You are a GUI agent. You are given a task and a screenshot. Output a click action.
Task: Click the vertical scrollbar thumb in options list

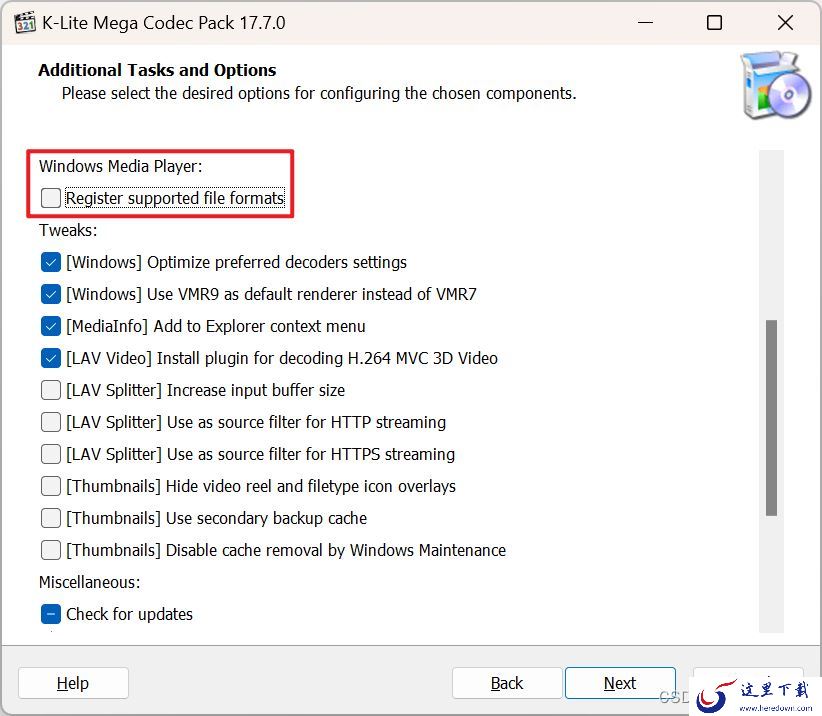click(771, 418)
